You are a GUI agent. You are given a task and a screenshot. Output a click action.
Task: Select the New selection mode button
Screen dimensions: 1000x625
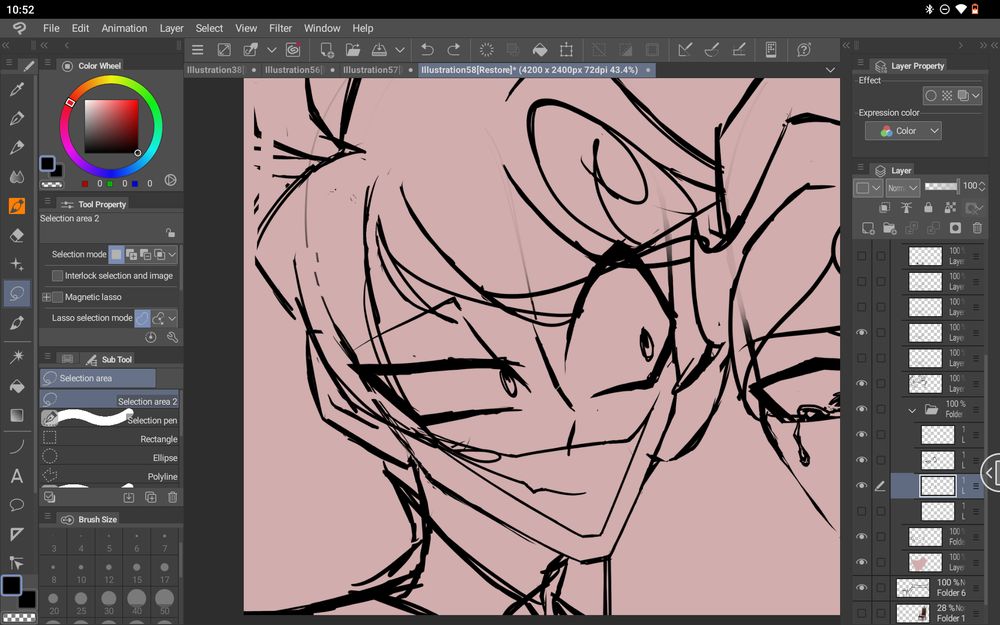click(116, 254)
